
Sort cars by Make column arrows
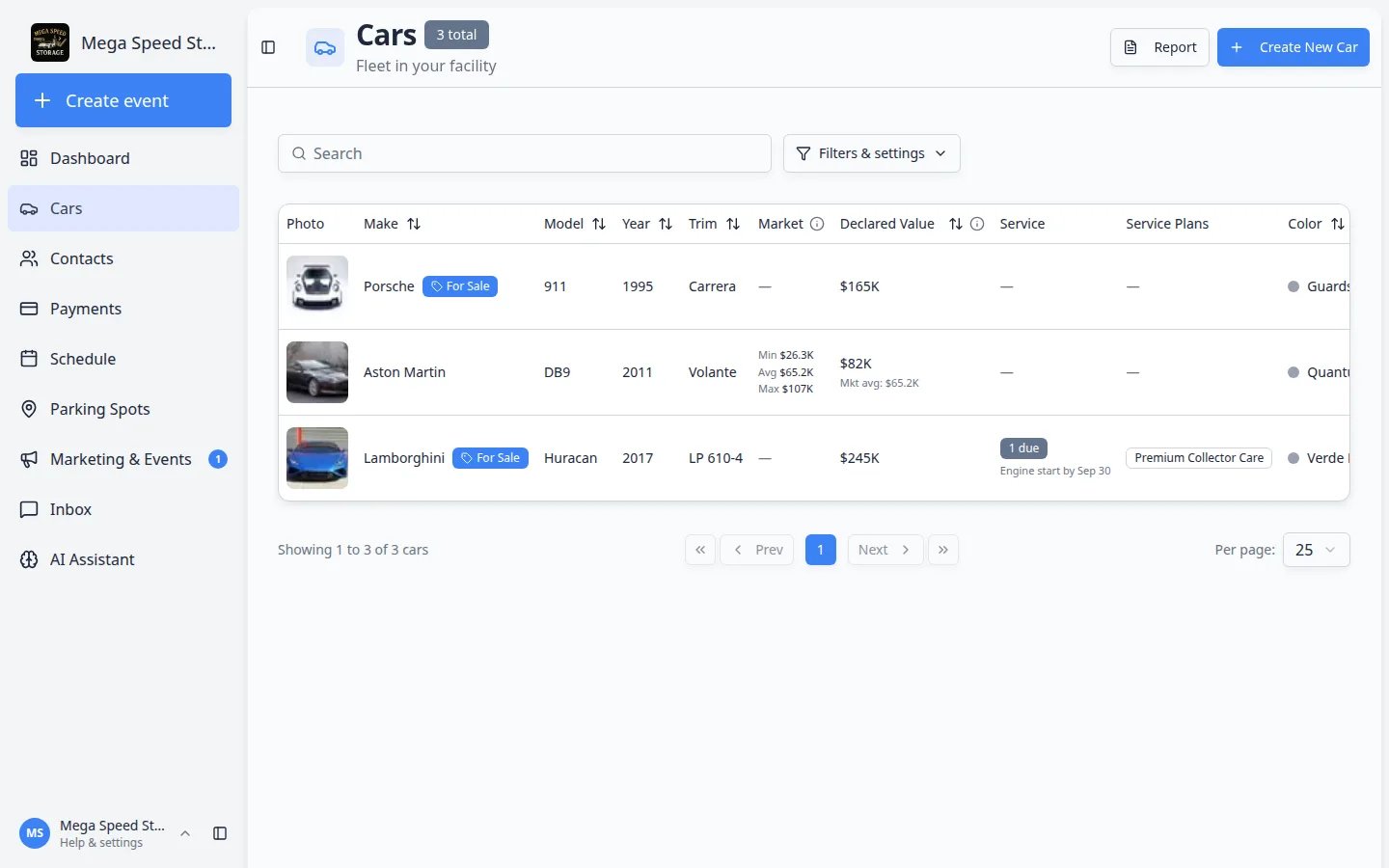tap(414, 224)
